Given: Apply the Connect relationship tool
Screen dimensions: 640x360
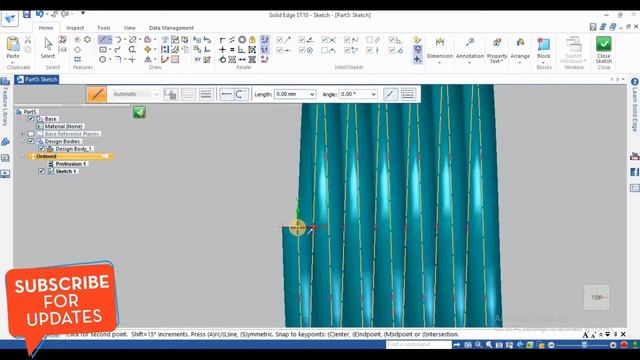Looking at the screenshot, I should coord(222,40).
